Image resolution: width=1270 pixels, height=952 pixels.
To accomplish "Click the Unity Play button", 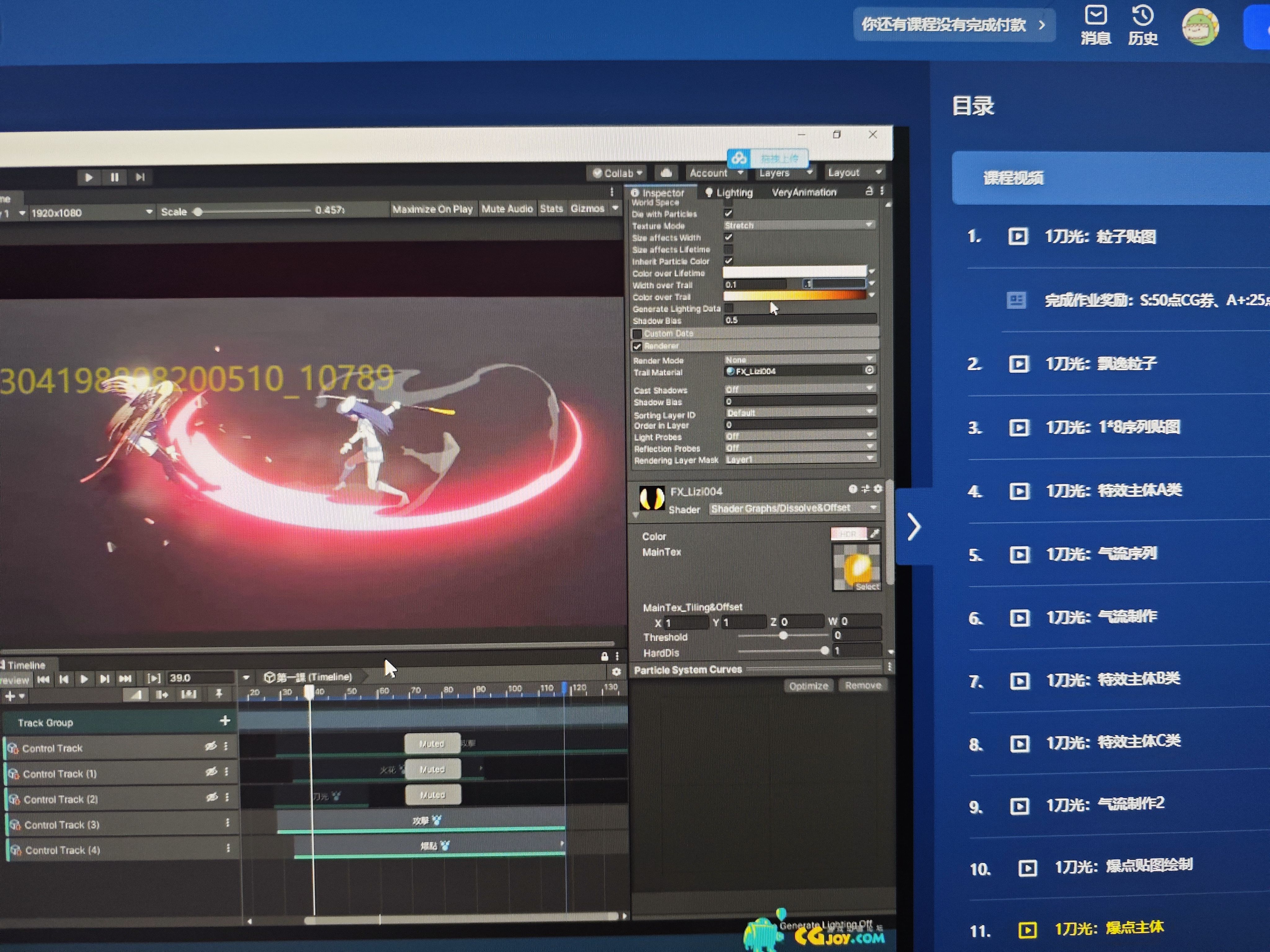I will [88, 177].
